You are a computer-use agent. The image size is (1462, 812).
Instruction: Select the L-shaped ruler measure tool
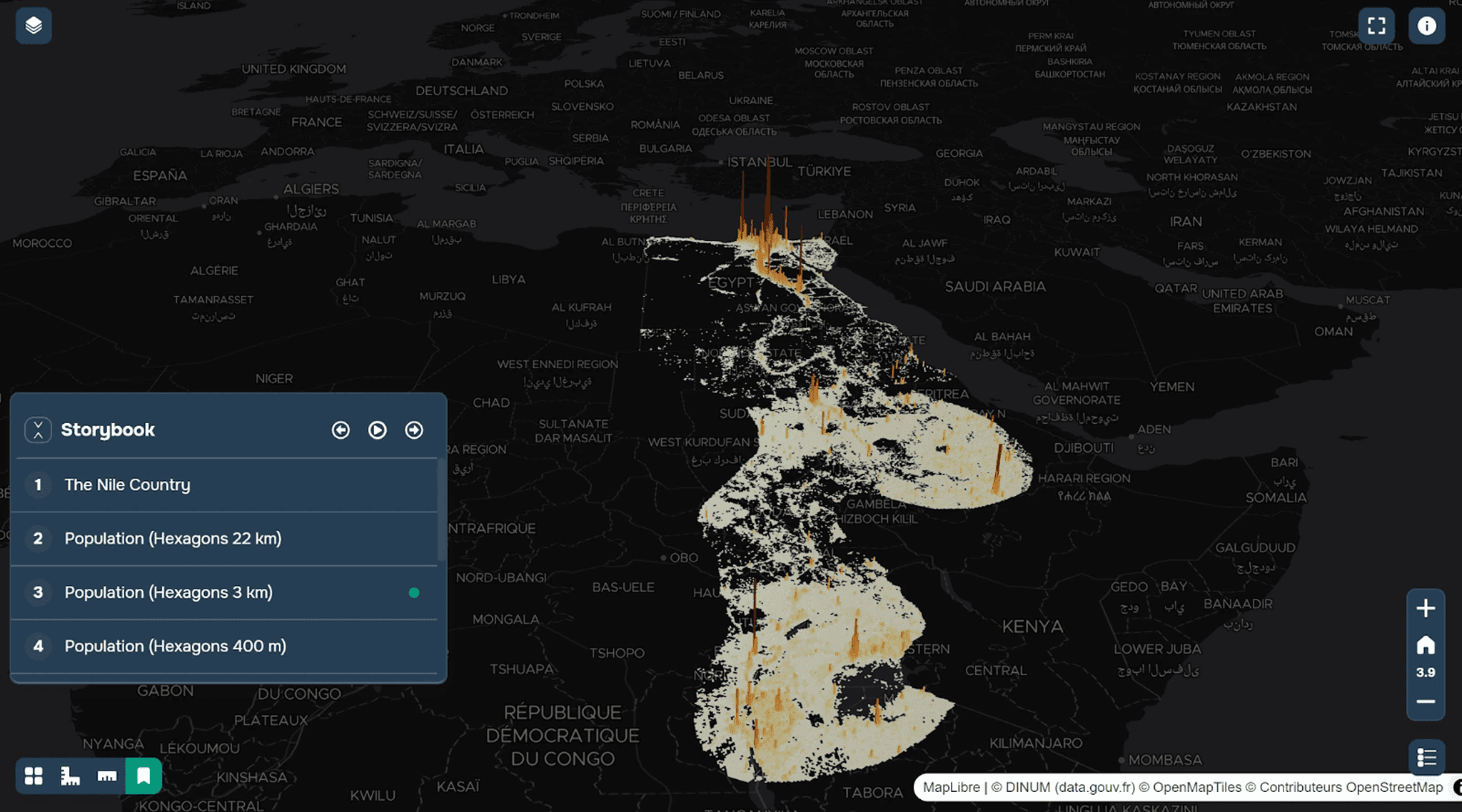coord(70,776)
